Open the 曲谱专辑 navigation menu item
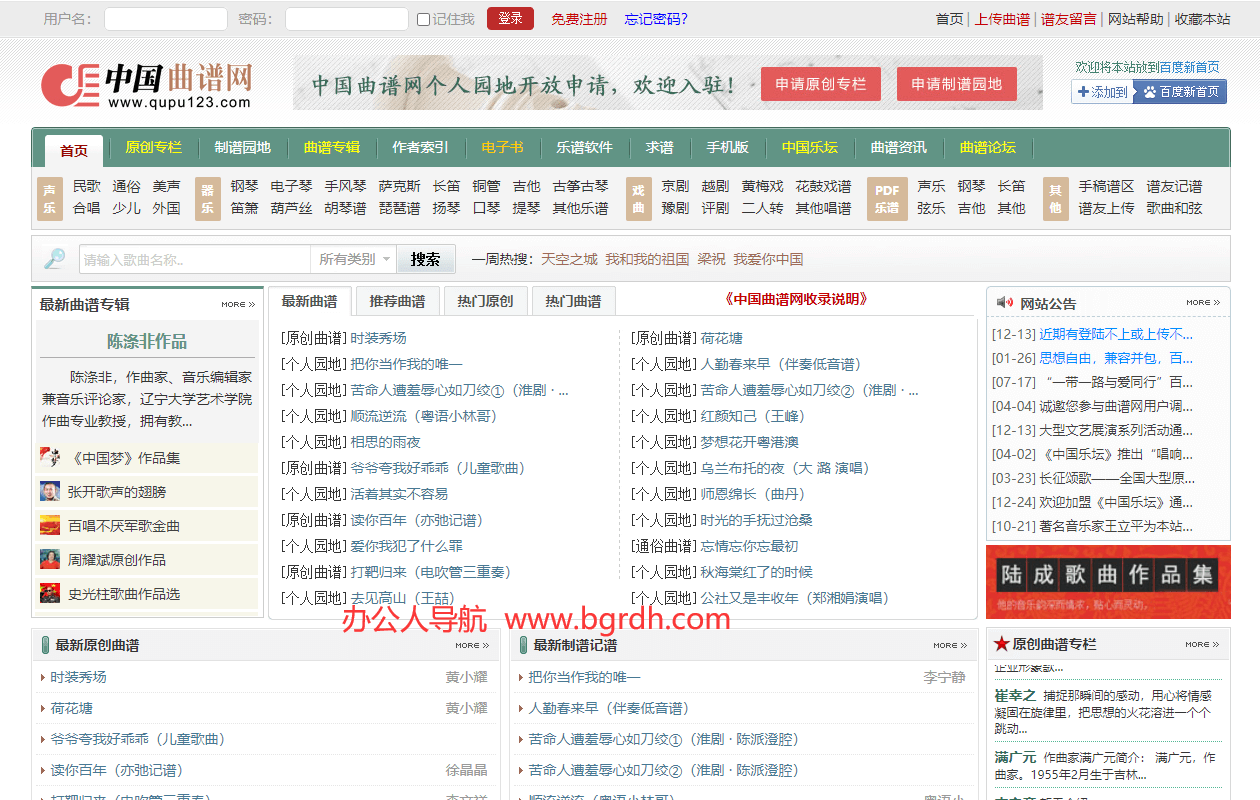The image size is (1260, 800). click(332, 148)
